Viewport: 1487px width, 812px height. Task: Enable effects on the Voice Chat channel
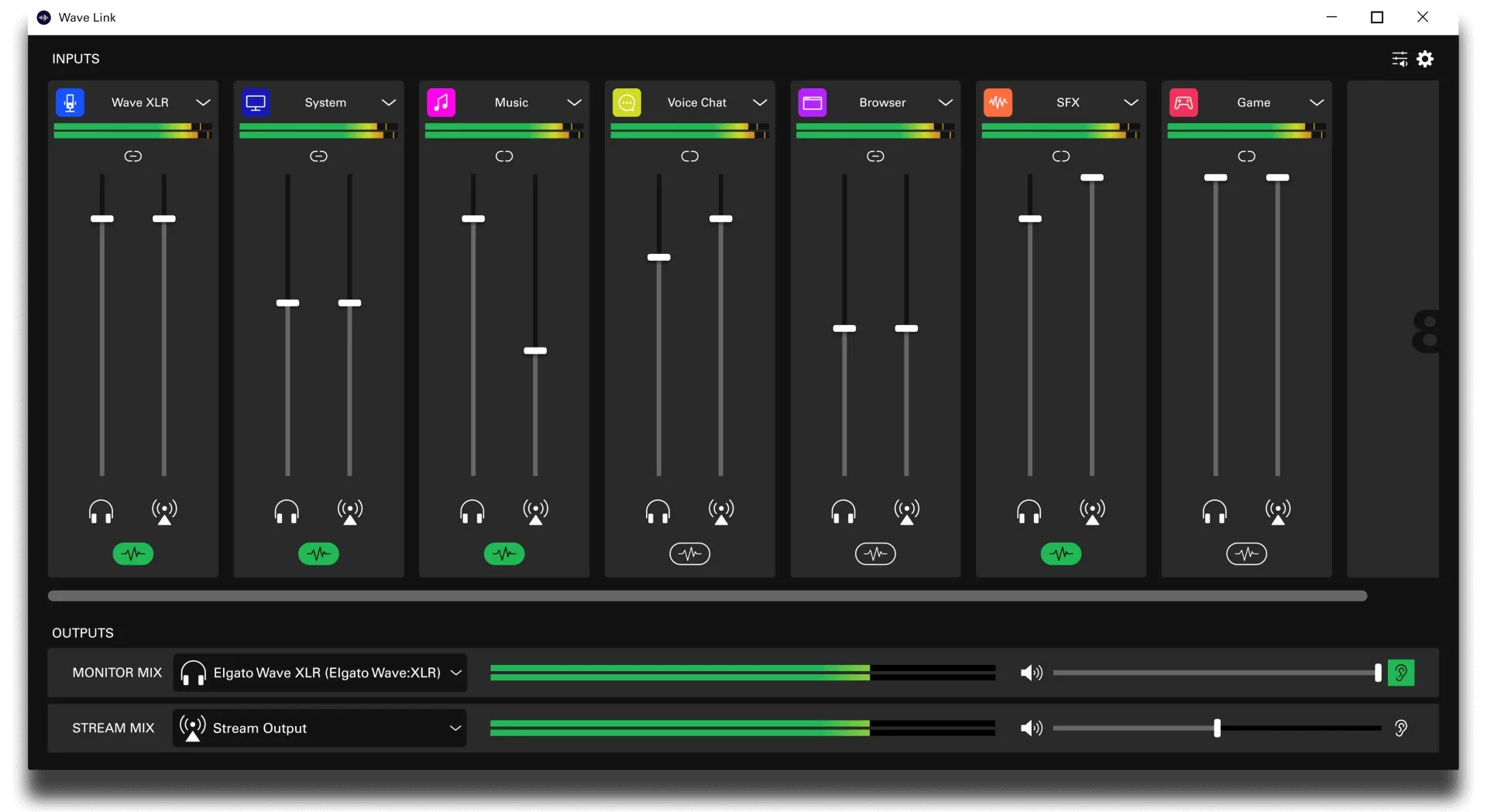[x=690, y=553]
